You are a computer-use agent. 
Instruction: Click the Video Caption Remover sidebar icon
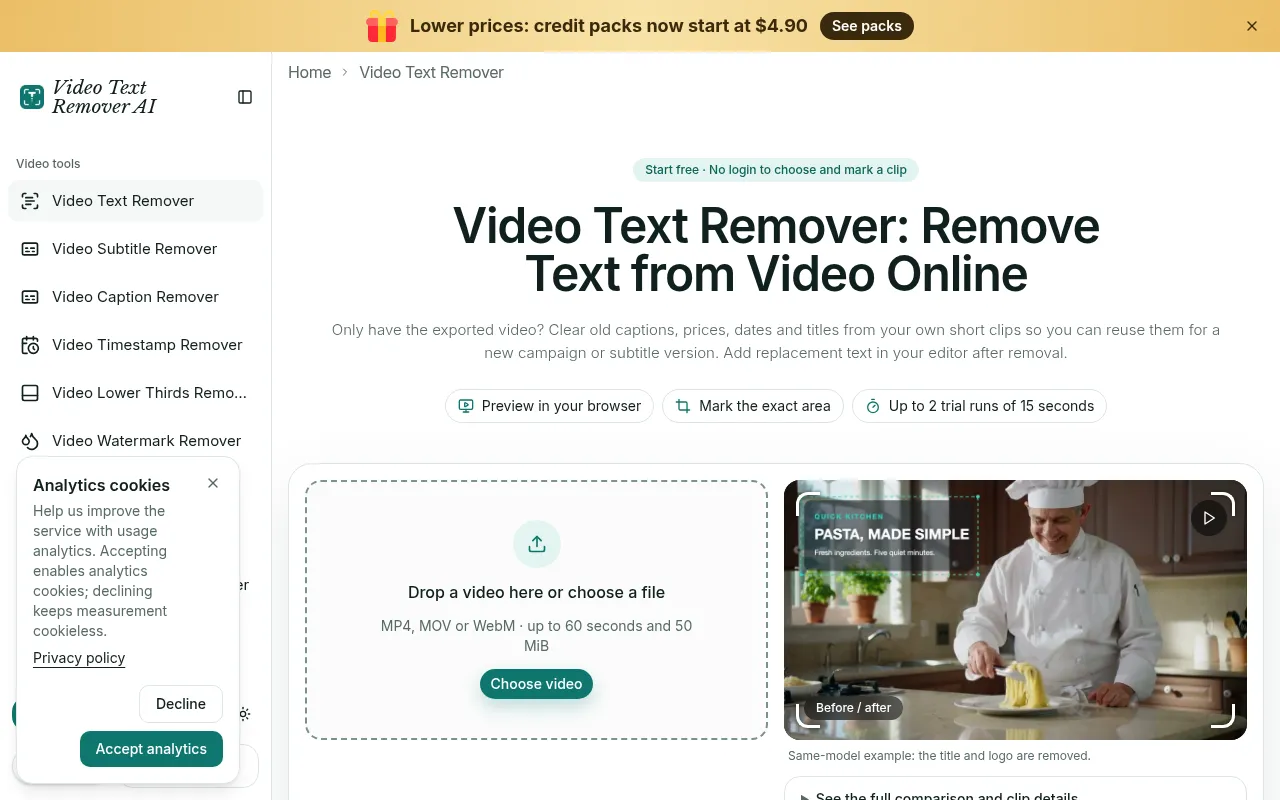tap(30, 297)
